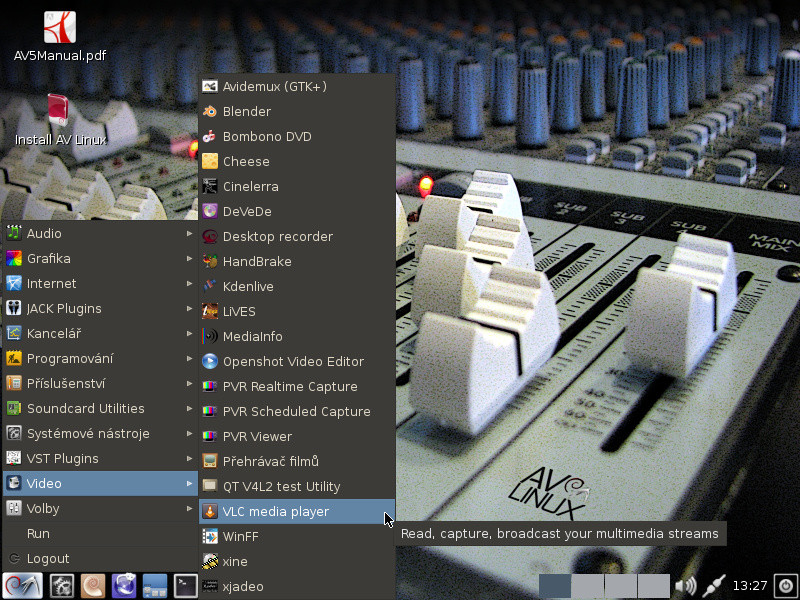Launch VLC media player entry
The width and height of the screenshot is (800, 600).
click(297, 511)
